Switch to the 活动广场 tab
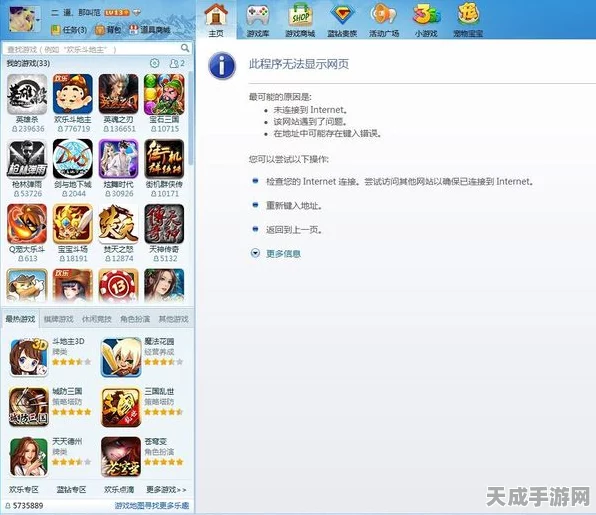The height and width of the screenshot is (515, 596). [x=384, y=20]
